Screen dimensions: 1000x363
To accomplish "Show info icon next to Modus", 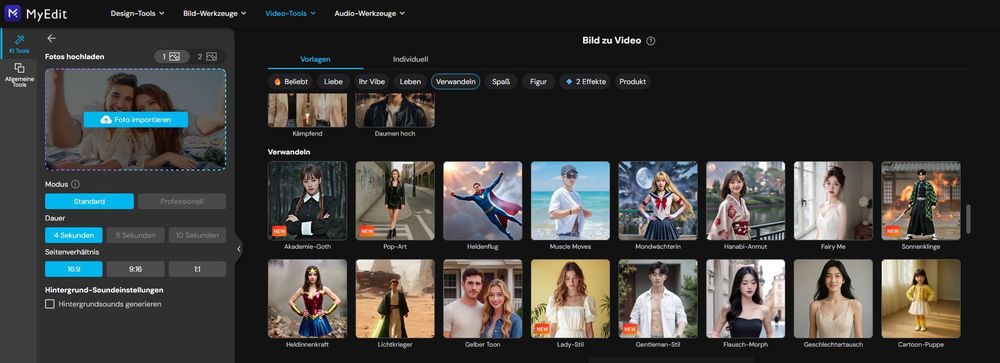I will (75, 184).
